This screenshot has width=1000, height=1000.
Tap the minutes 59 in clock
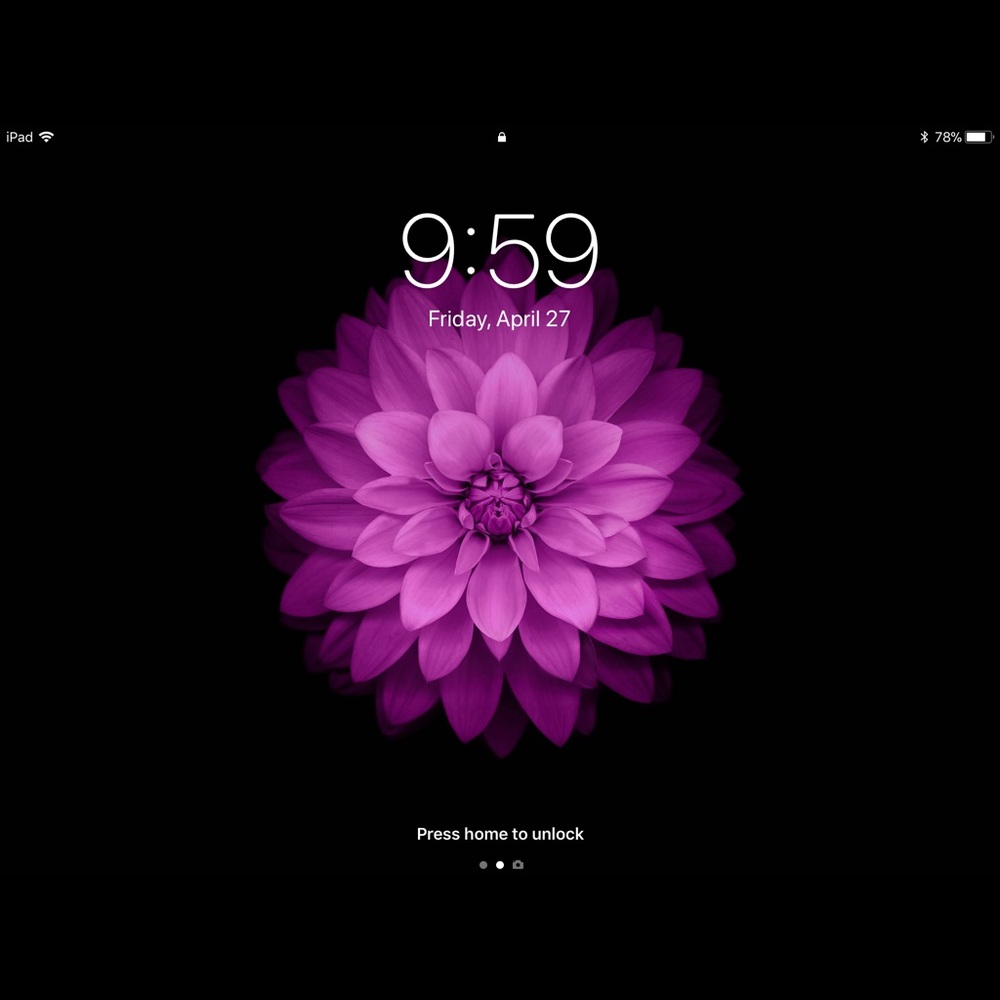[544, 251]
